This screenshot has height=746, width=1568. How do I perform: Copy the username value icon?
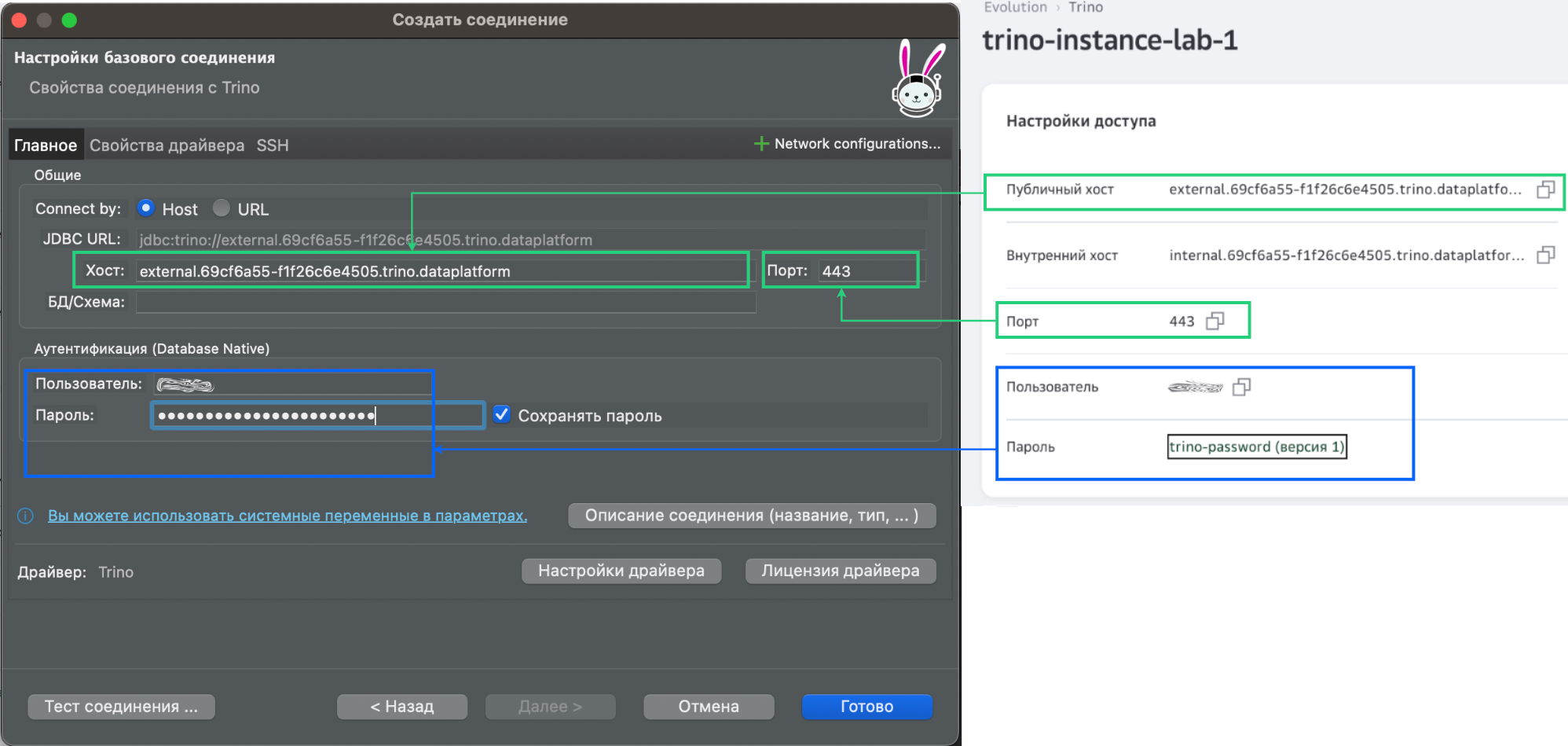tap(1241, 387)
